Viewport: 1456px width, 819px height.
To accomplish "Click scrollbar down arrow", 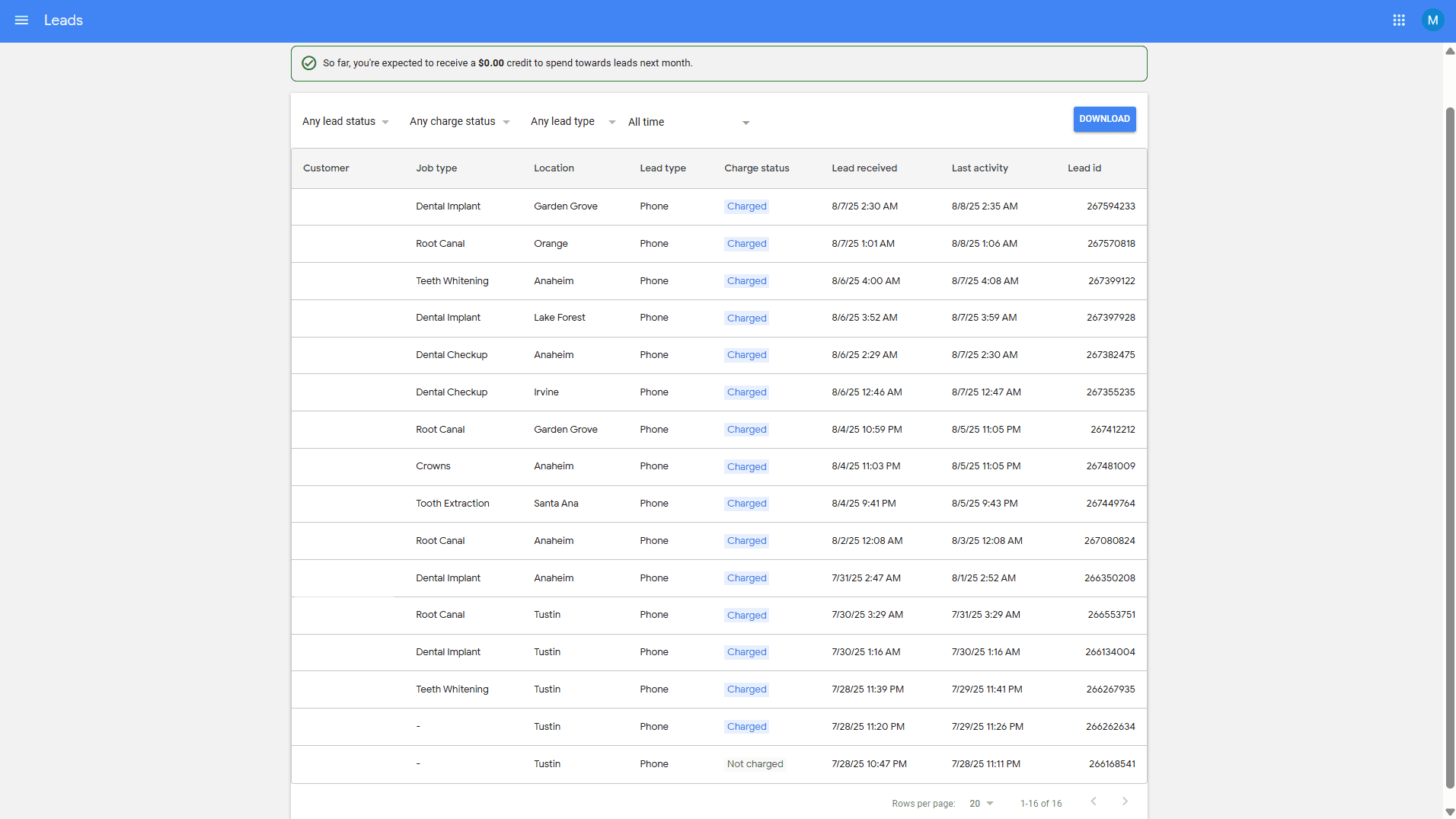I will click(x=1449, y=812).
